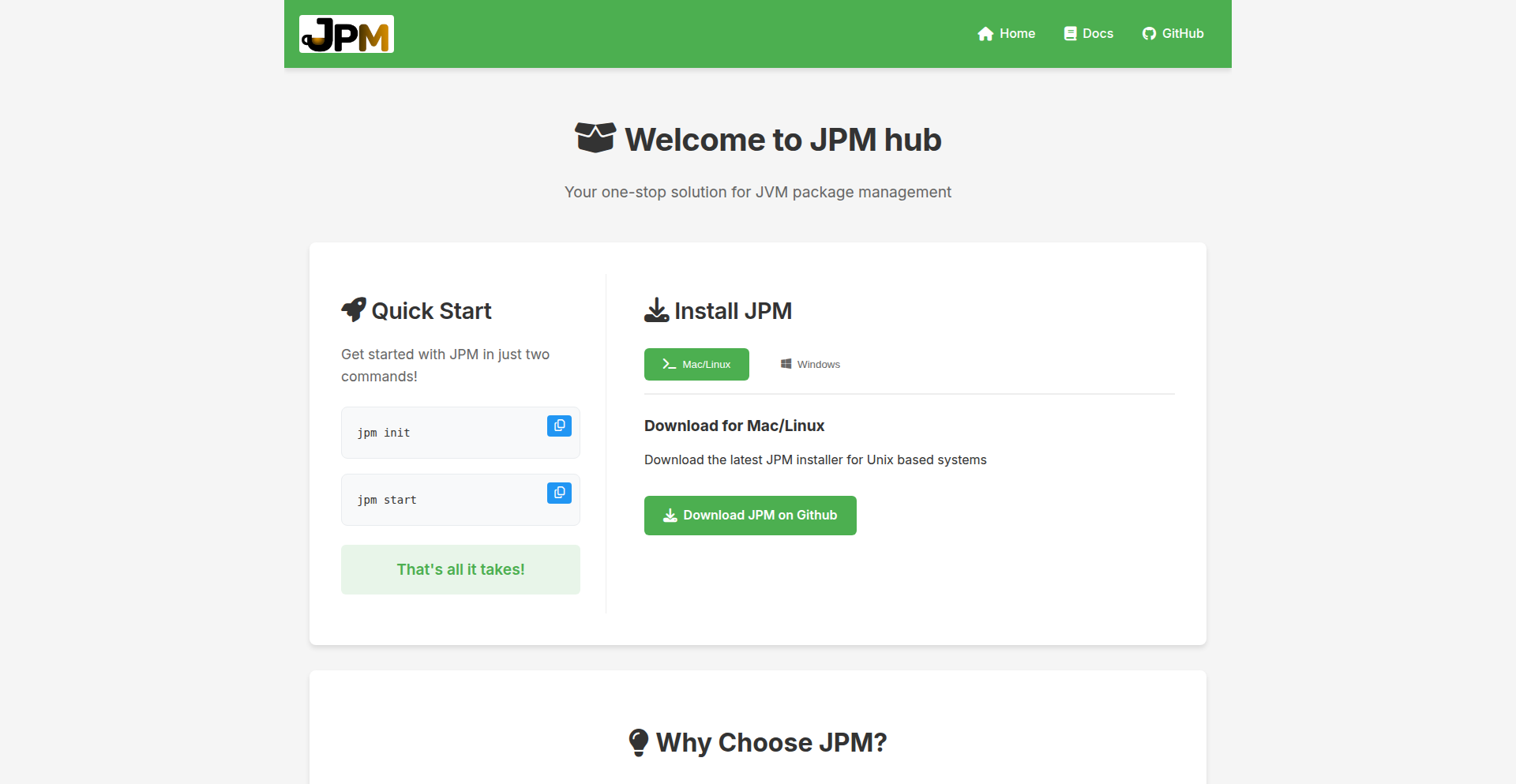
Task: Click Download JPM on Github button
Action: 750,516
